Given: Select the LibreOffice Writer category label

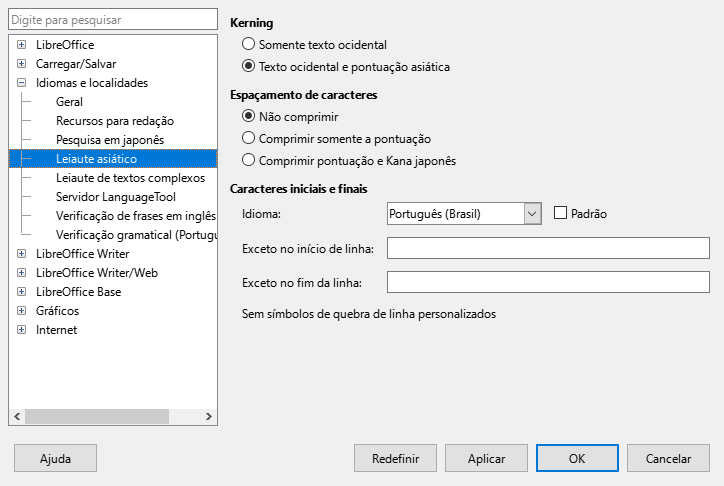Looking at the screenshot, I should point(83,253).
